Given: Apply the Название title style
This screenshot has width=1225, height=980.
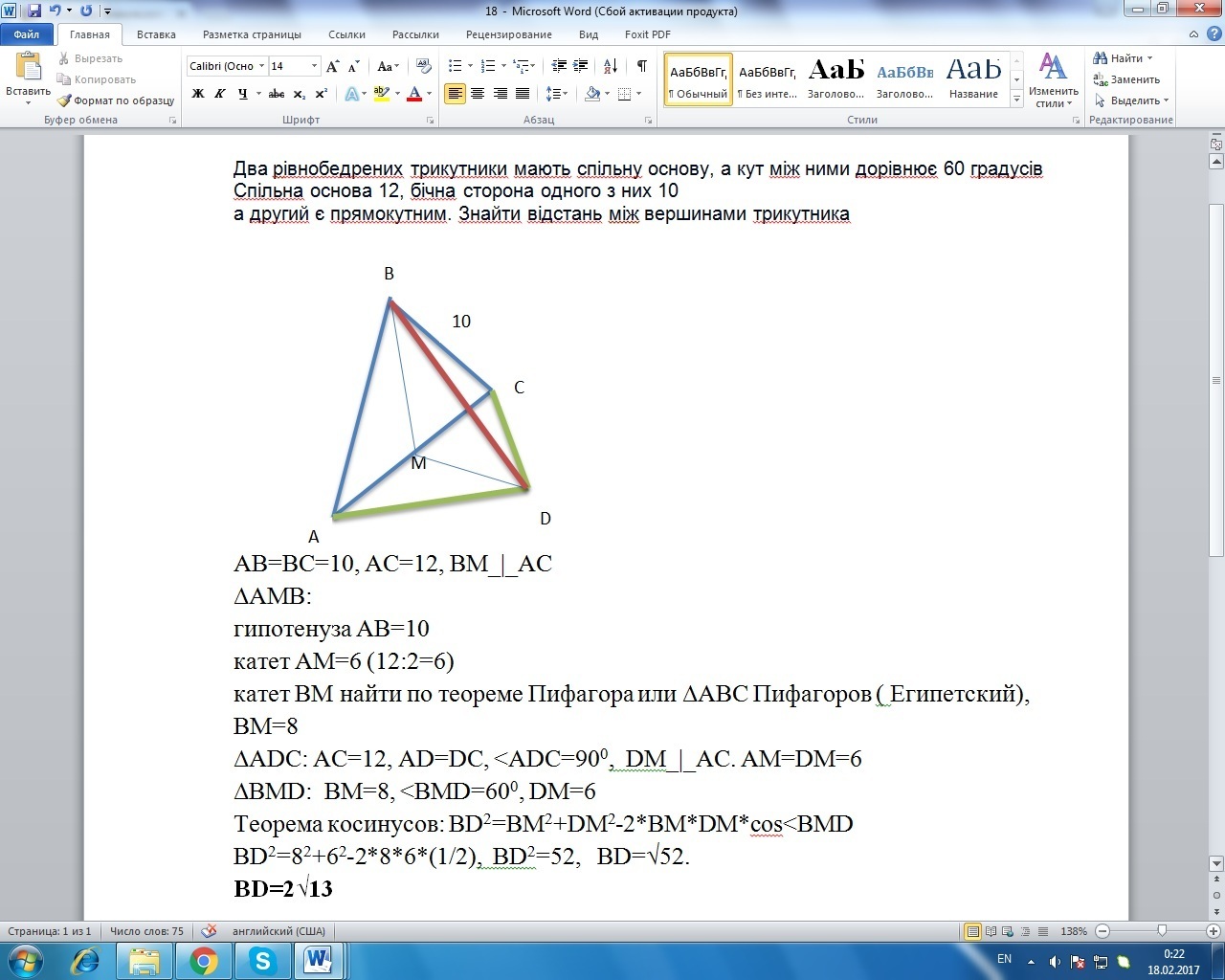Looking at the screenshot, I should click(x=973, y=79).
